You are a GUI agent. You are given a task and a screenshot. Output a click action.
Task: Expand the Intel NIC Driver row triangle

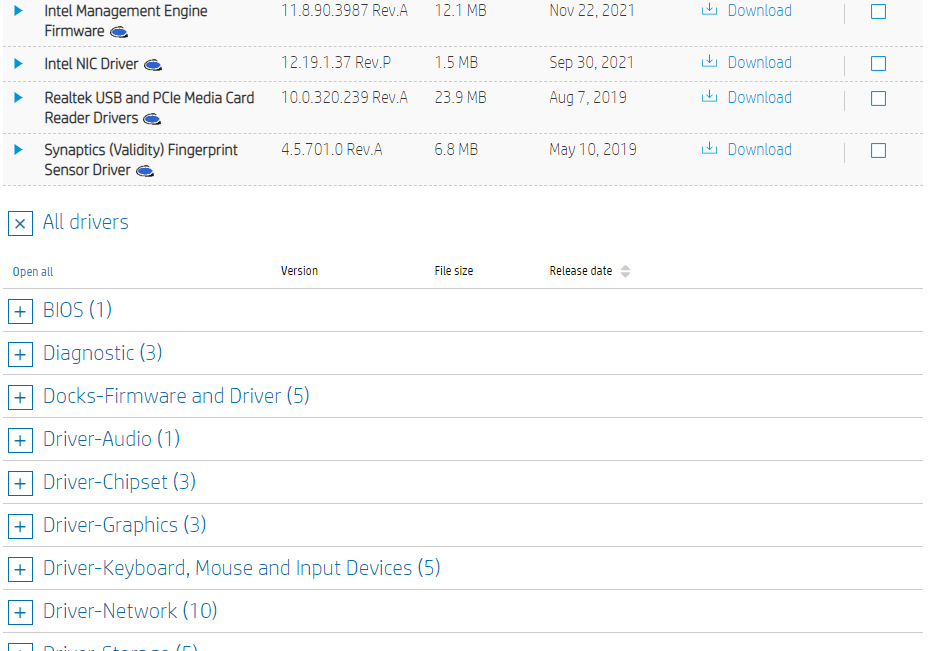(x=18, y=63)
